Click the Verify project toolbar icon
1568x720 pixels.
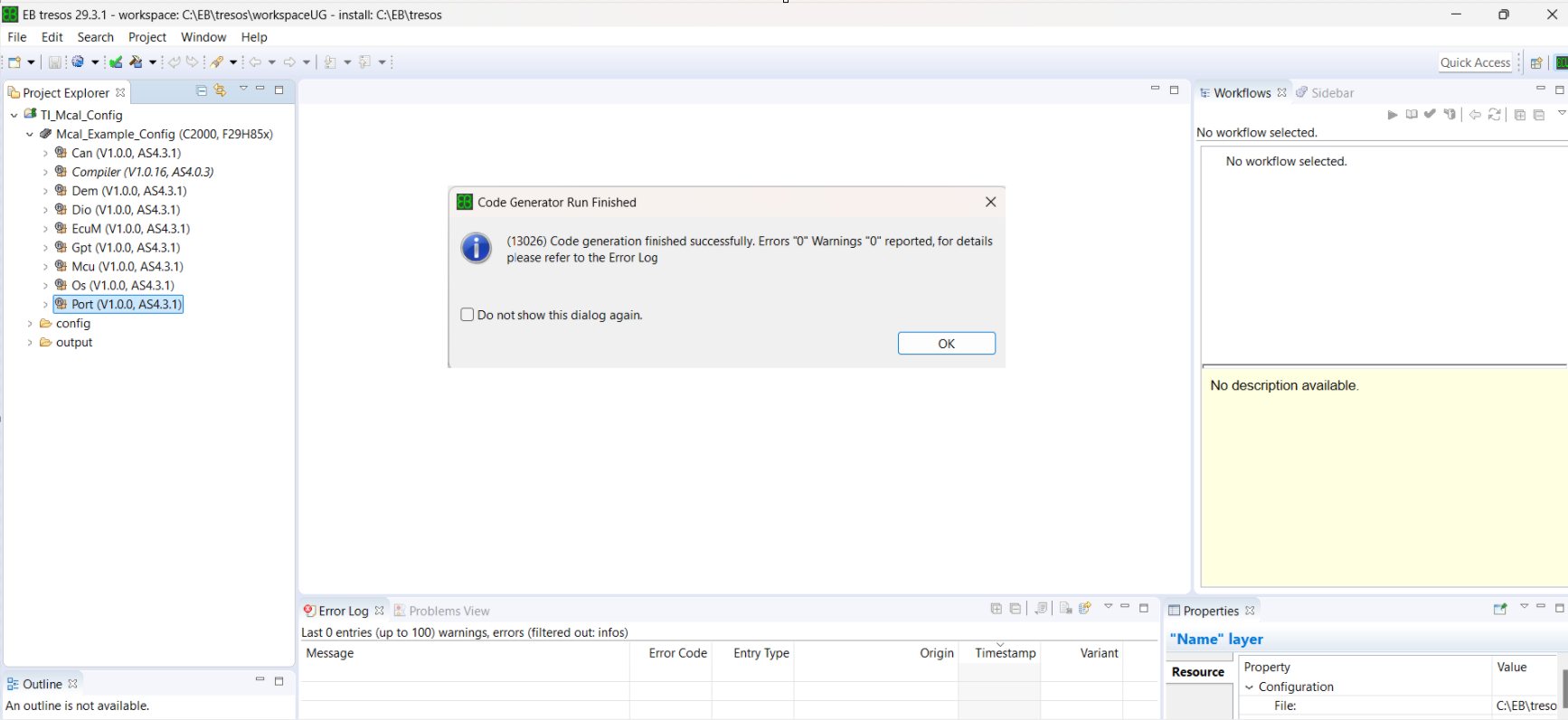[116, 62]
